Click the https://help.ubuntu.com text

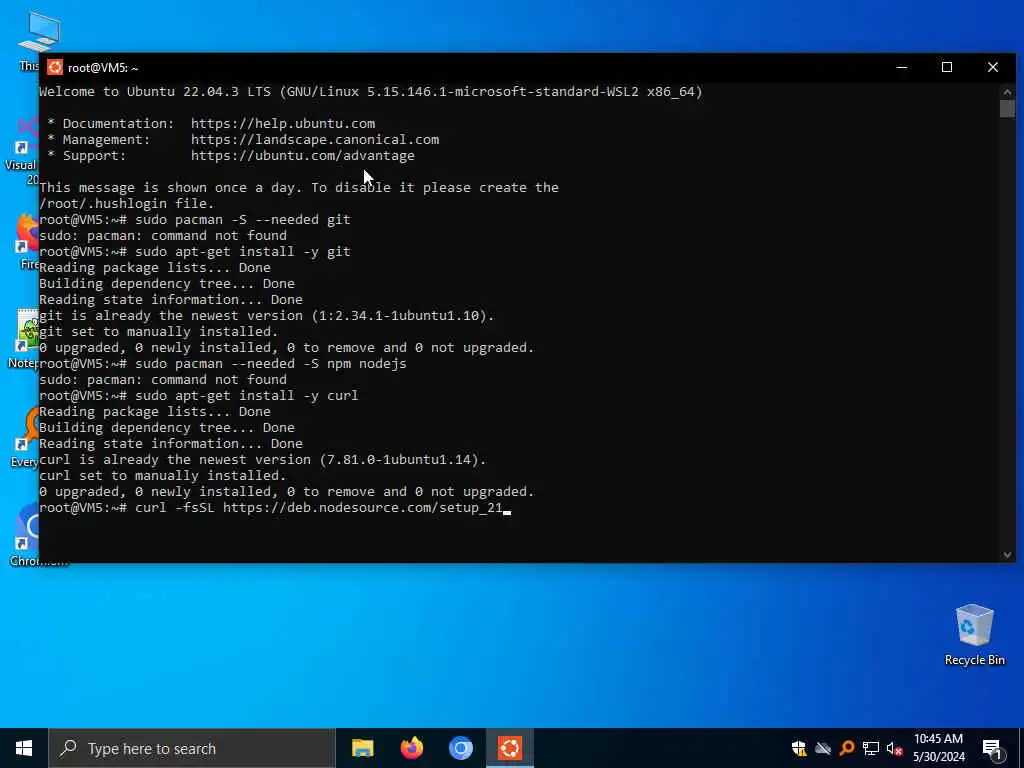click(283, 123)
